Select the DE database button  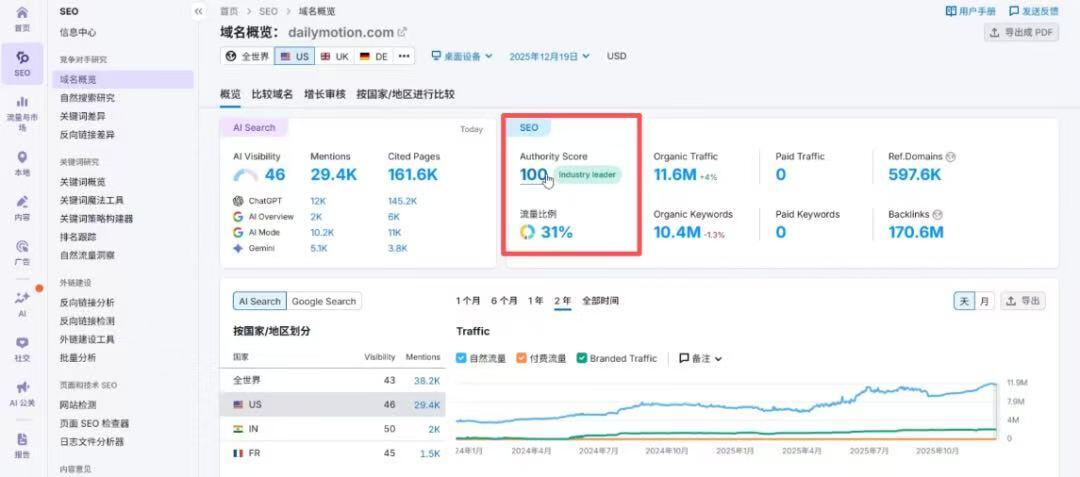[x=374, y=56]
